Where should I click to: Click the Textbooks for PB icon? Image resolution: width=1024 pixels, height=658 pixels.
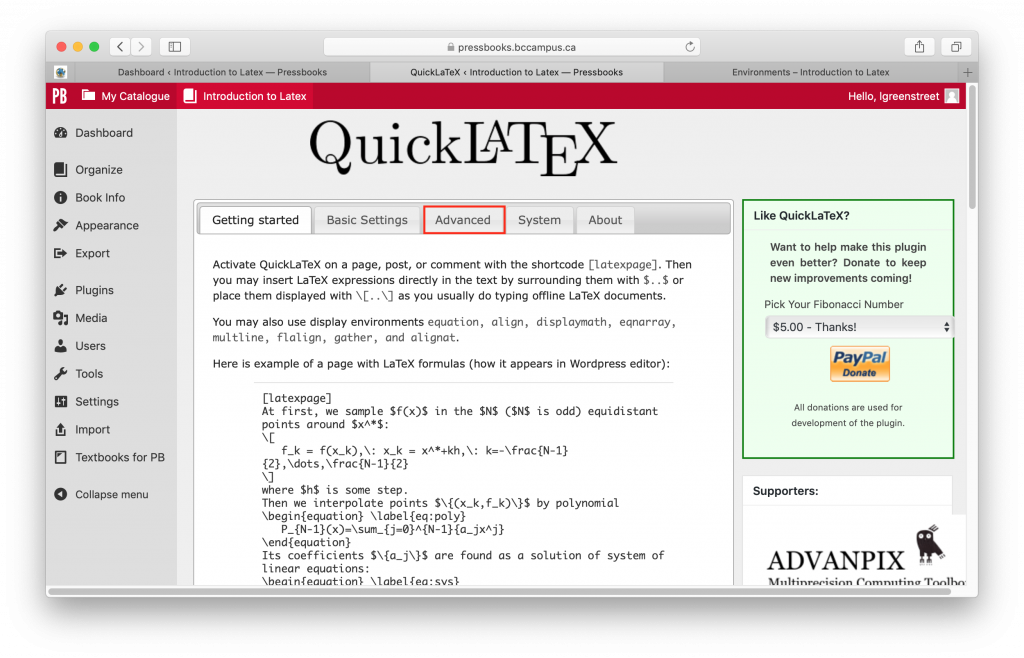(x=61, y=457)
